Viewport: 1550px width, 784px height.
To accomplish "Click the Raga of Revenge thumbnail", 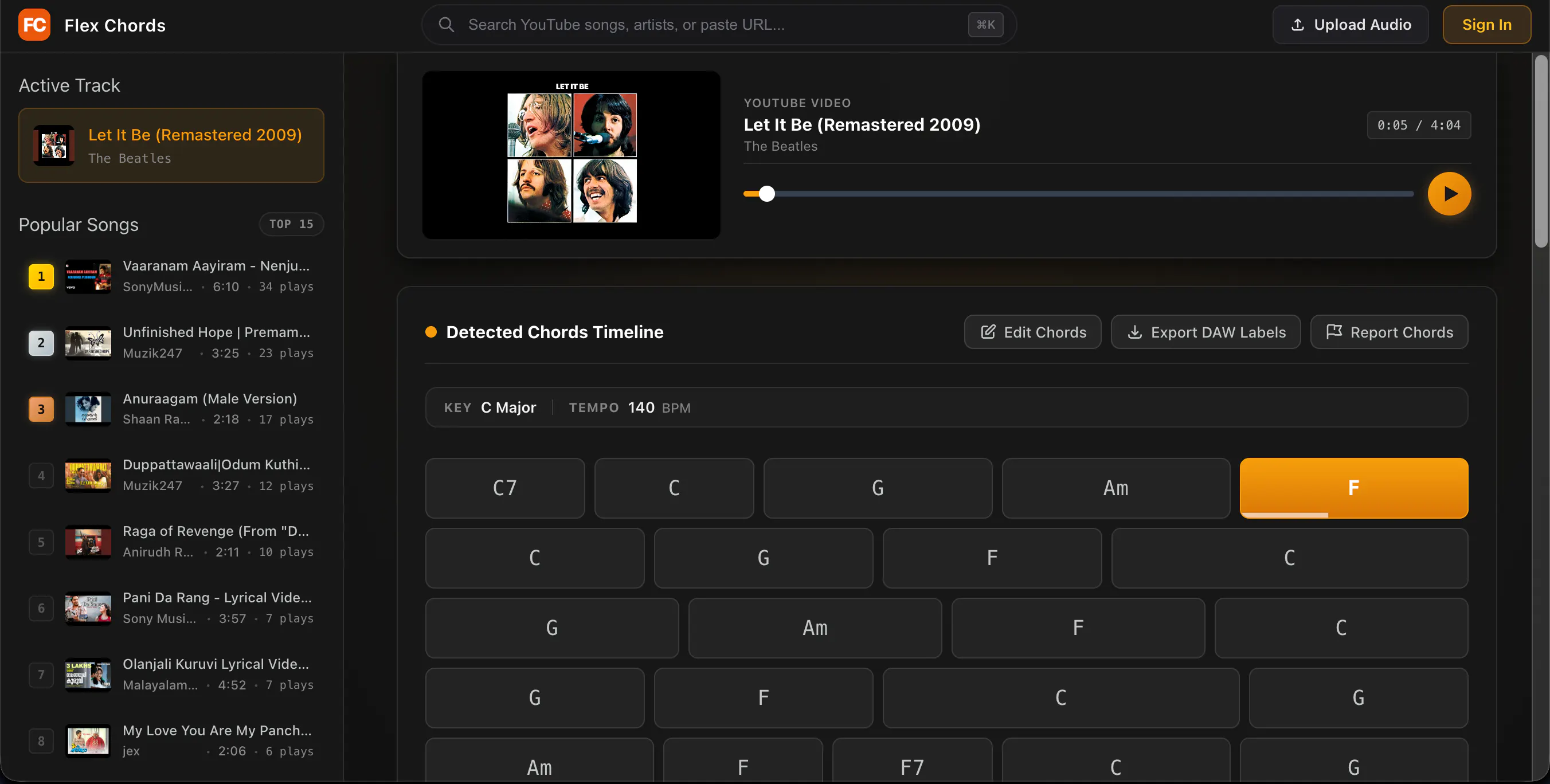I will point(88,542).
